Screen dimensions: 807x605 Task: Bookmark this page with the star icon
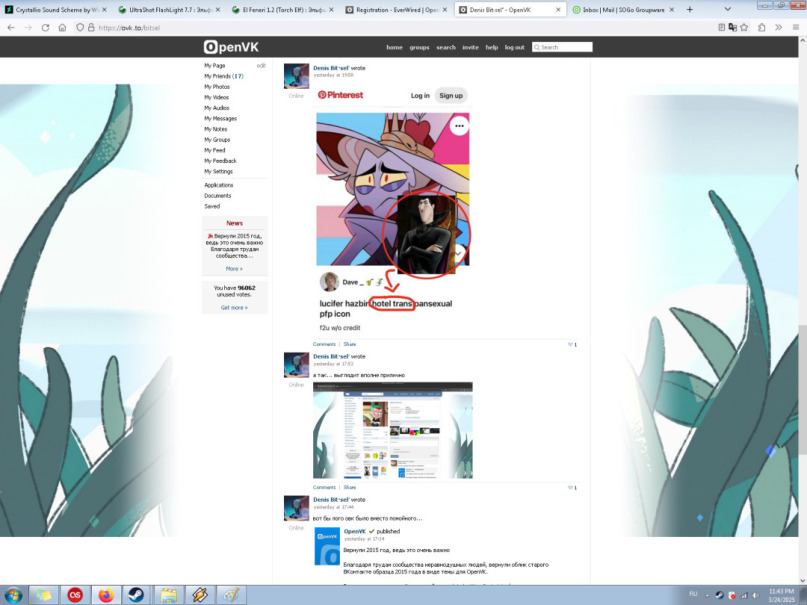[744, 27]
